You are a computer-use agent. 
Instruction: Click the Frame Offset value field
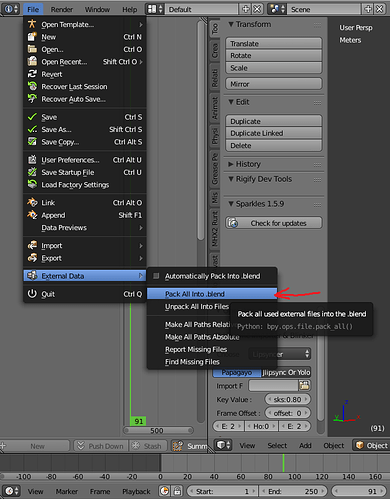[287, 413]
